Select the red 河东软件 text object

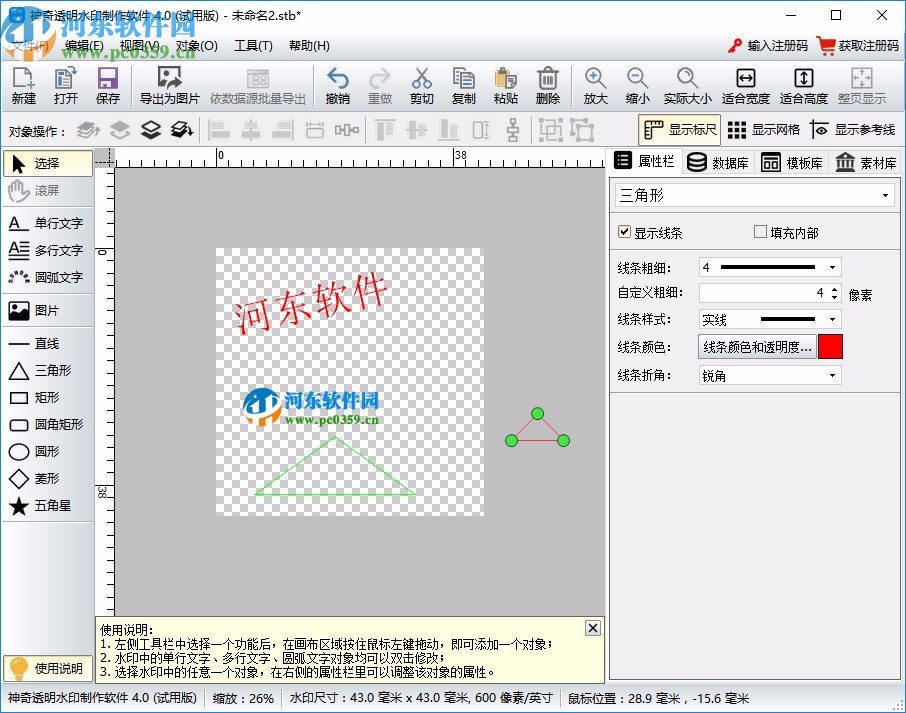coord(310,303)
